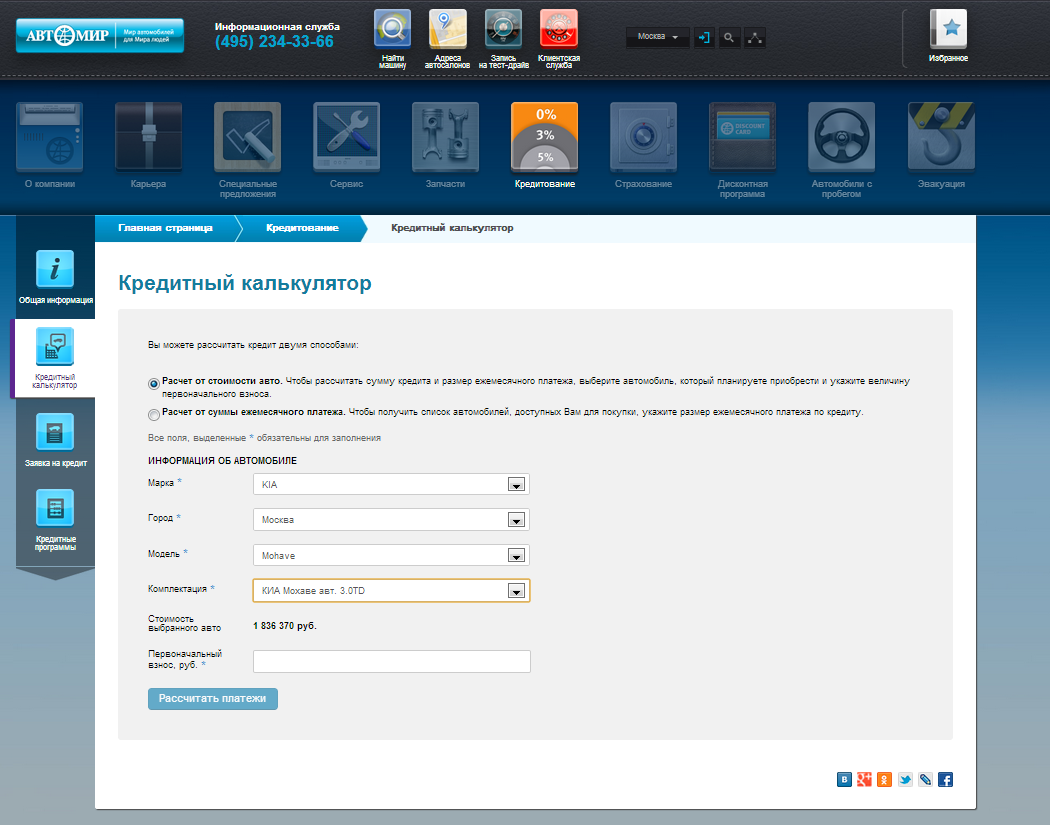Expand the sidebar down arrow
This screenshot has height=825, width=1050.
[x=55, y=574]
